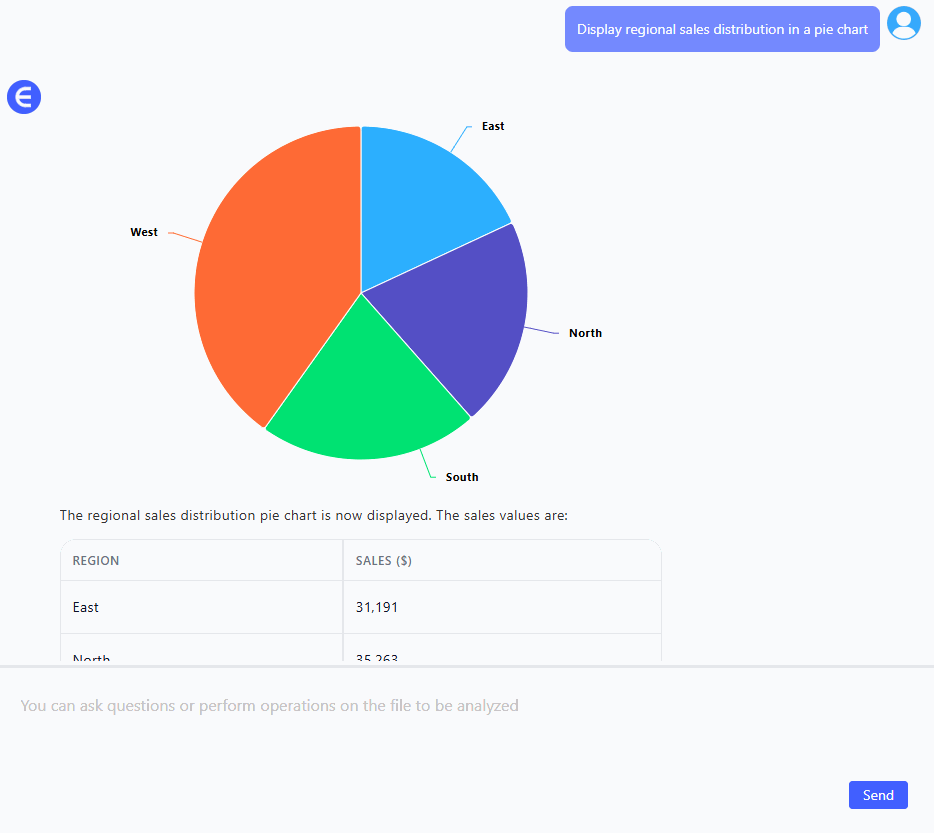
Task: Select the 31,191 sales value cell
Action: [377, 607]
